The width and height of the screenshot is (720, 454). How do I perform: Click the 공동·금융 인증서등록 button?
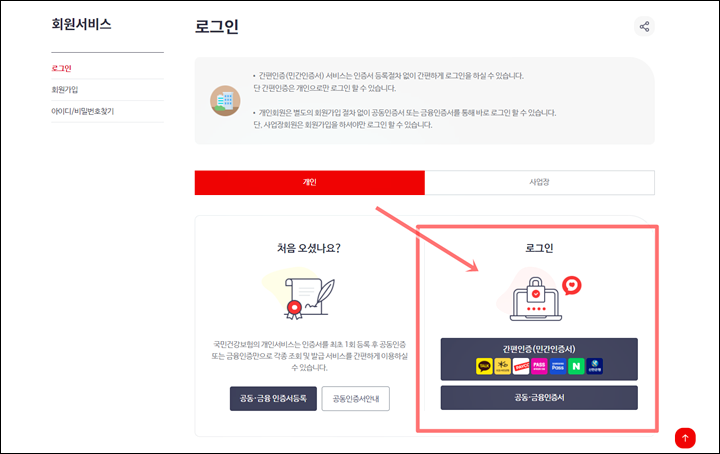click(273, 398)
